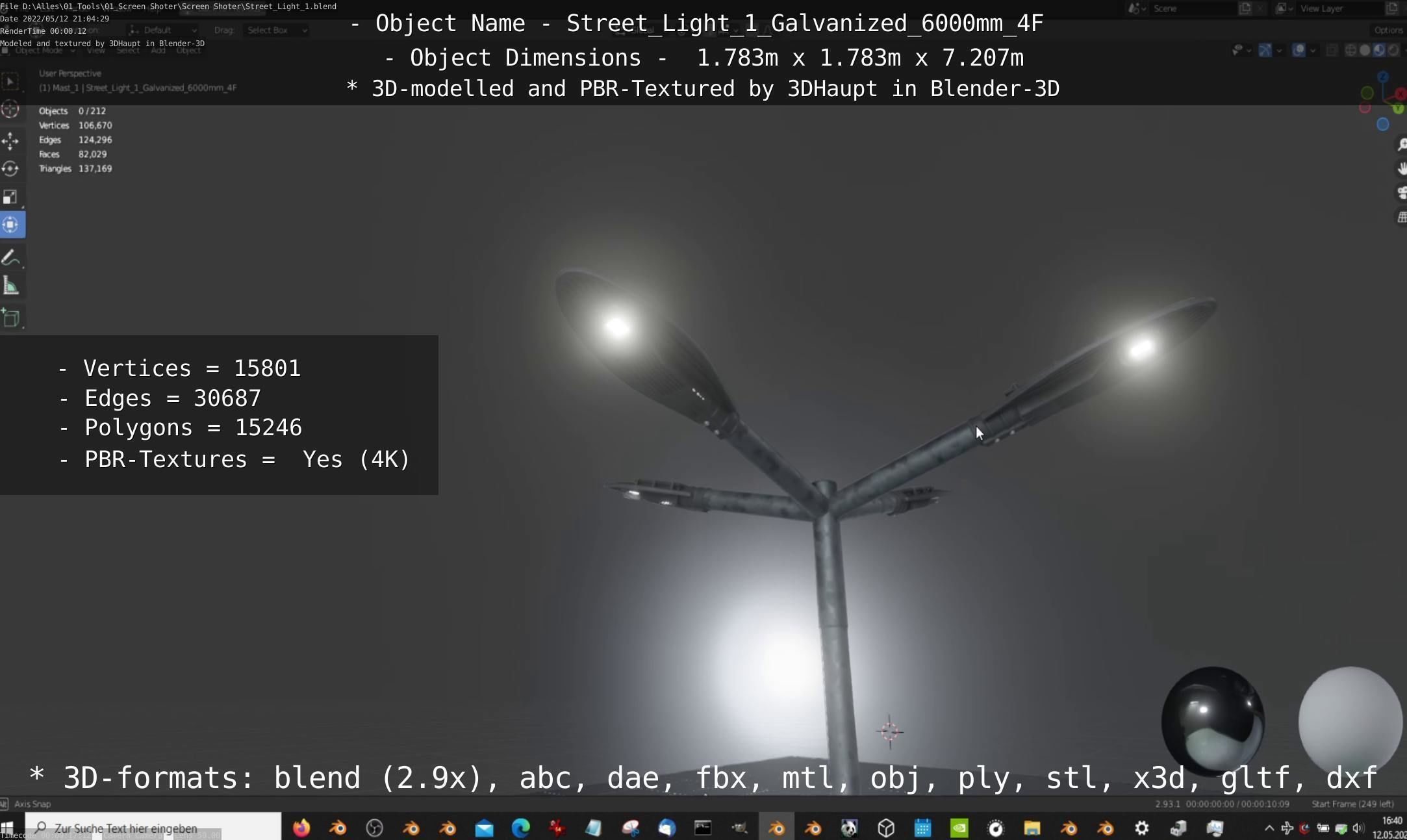Image resolution: width=1407 pixels, height=840 pixels.
Task: Select the Move tool
Action: pos(10,141)
